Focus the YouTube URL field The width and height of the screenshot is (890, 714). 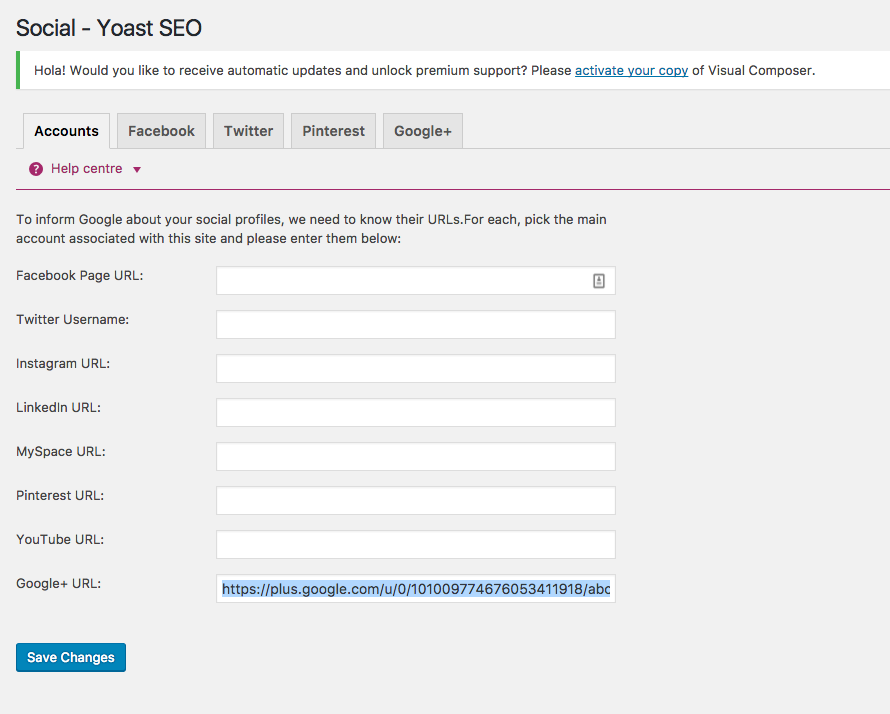point(416,545)
